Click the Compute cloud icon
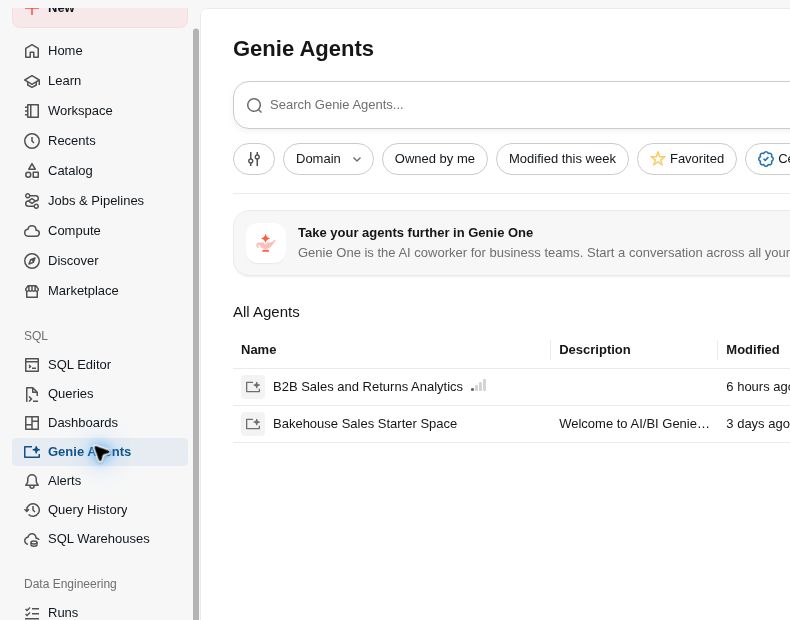This screenshot has height=620, width=790. (32, 231)
